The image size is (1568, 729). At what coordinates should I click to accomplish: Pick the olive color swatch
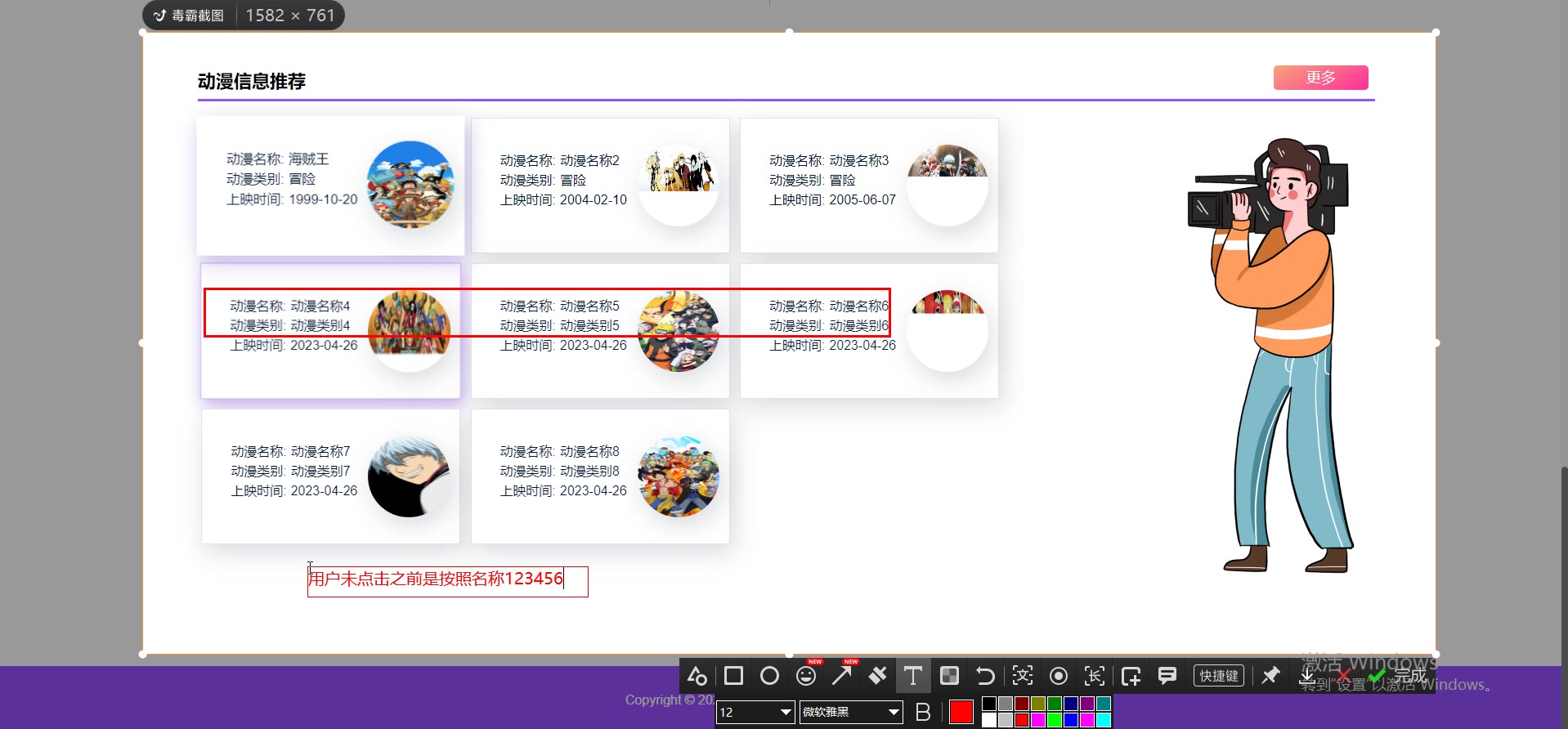tap(1038, 704)
